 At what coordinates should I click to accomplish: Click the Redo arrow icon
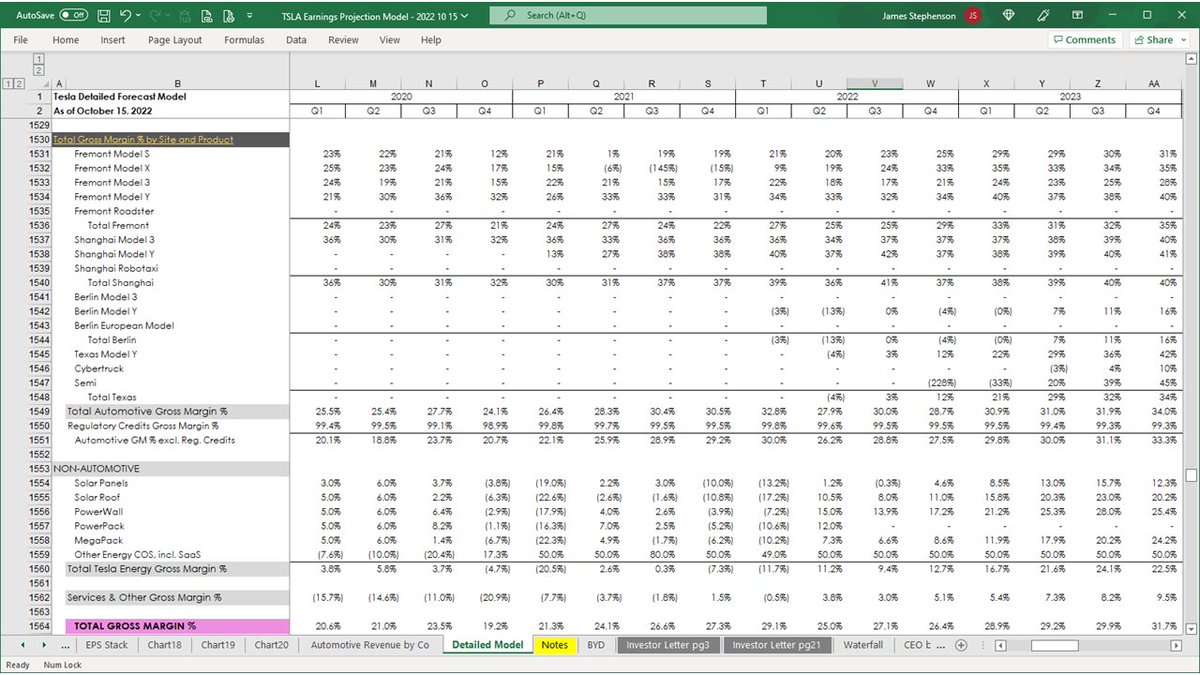tap(153, 16)
